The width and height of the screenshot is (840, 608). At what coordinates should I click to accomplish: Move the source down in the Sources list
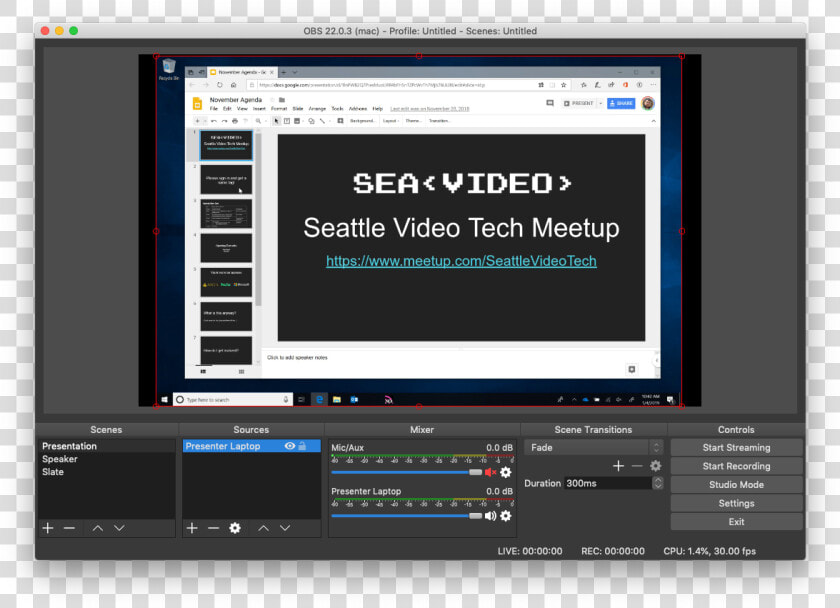coord(285,528)
